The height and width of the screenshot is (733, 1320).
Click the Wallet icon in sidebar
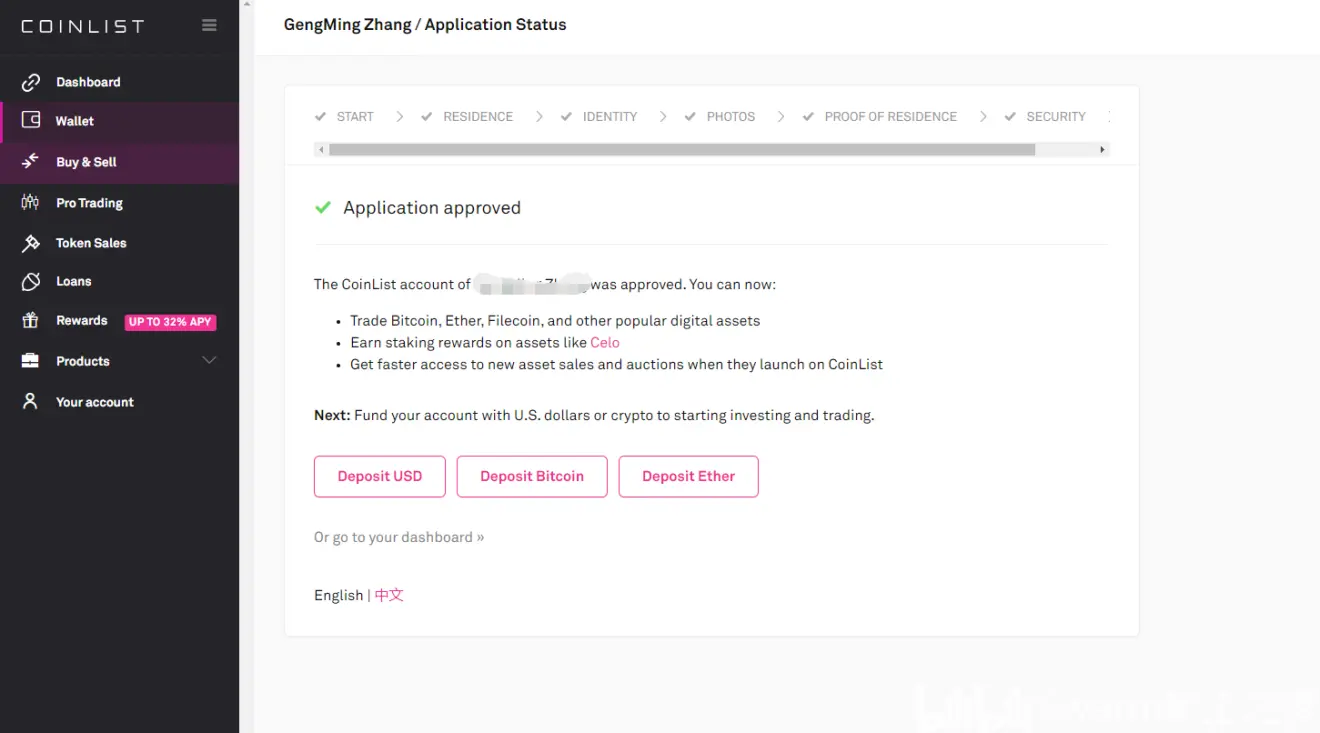click(31, 120)
